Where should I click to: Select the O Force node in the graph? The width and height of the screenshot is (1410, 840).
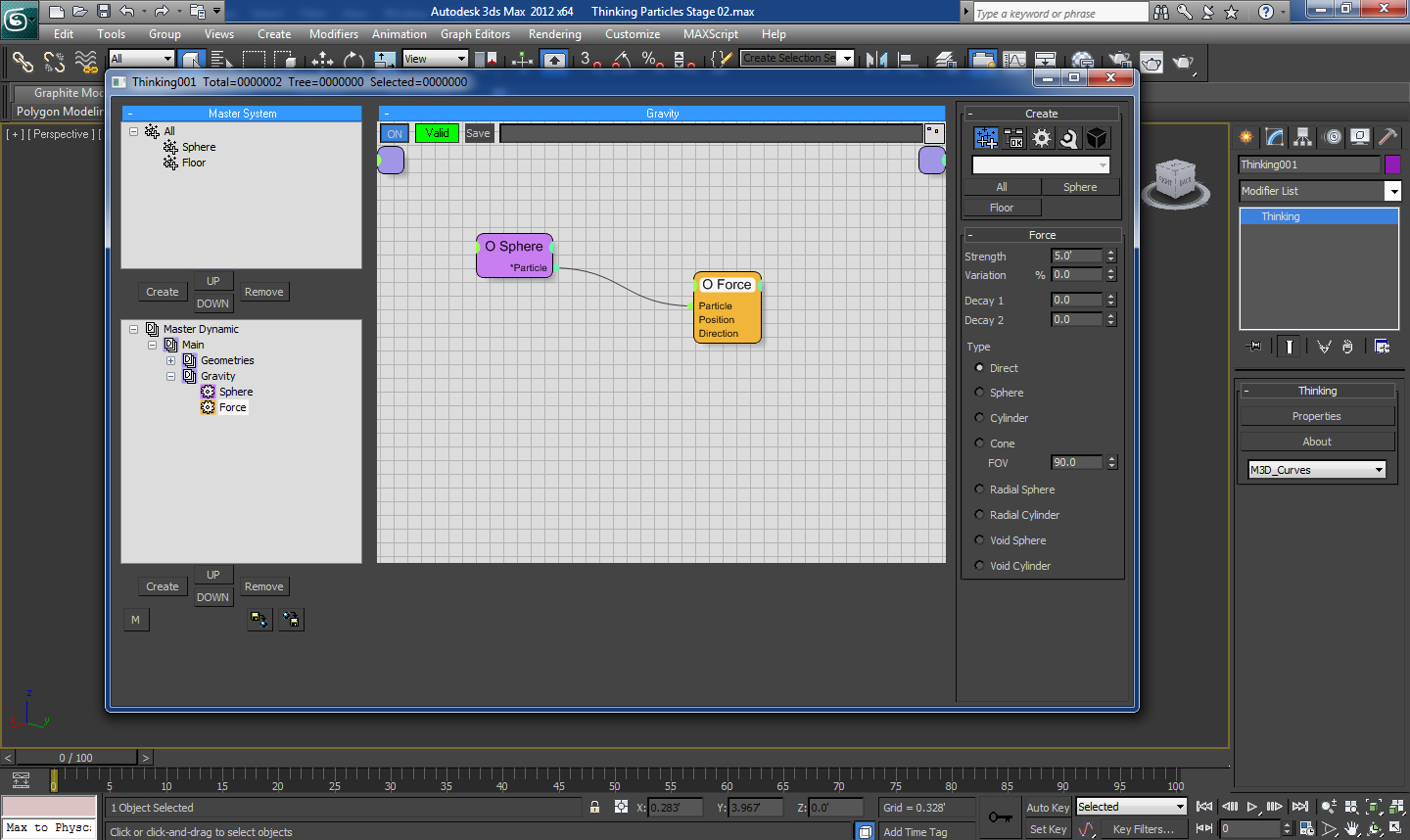click(x=728, y=307)
